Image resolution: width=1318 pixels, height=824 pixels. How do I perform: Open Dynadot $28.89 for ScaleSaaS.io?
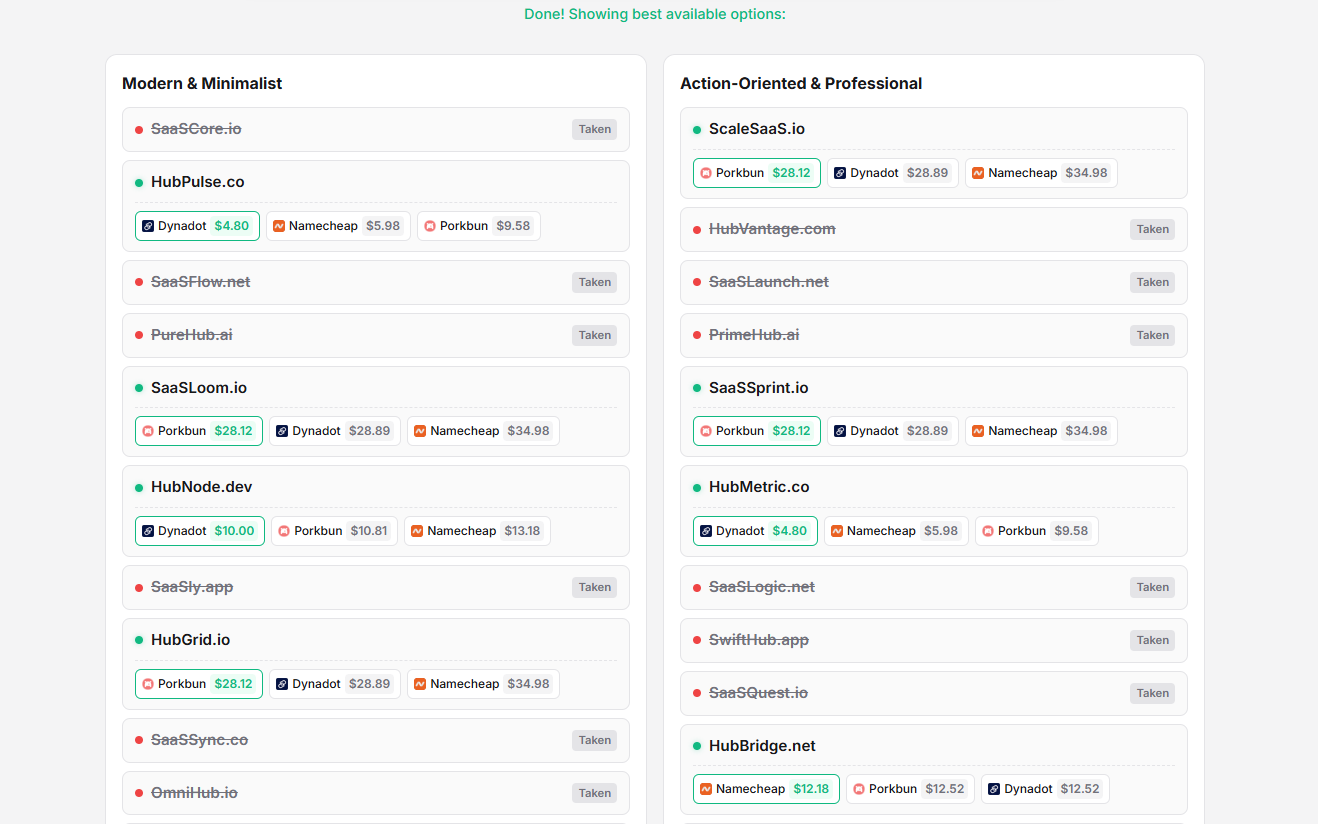pos(893,173)
